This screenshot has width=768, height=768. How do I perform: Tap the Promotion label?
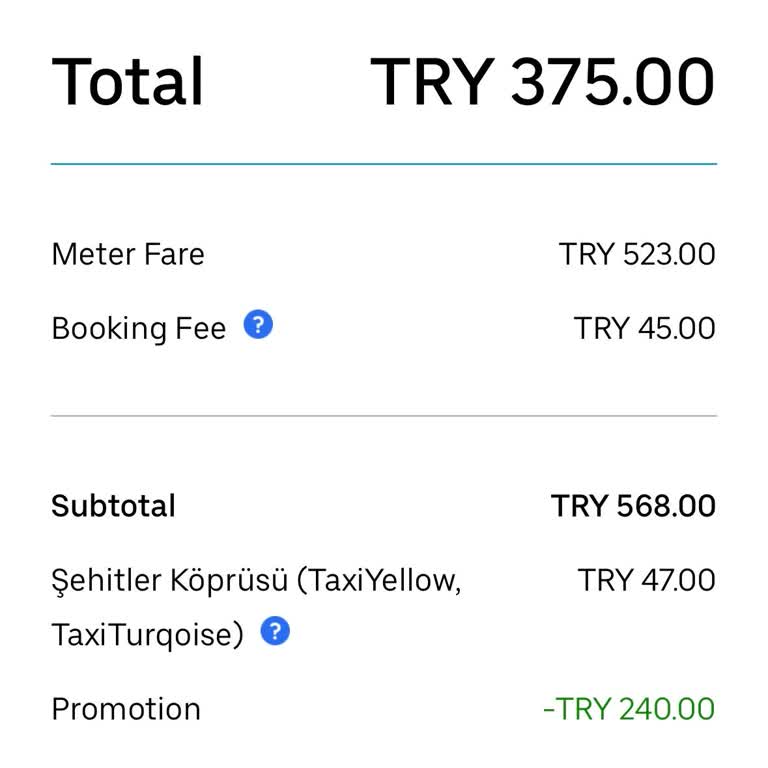coord(126,709)
